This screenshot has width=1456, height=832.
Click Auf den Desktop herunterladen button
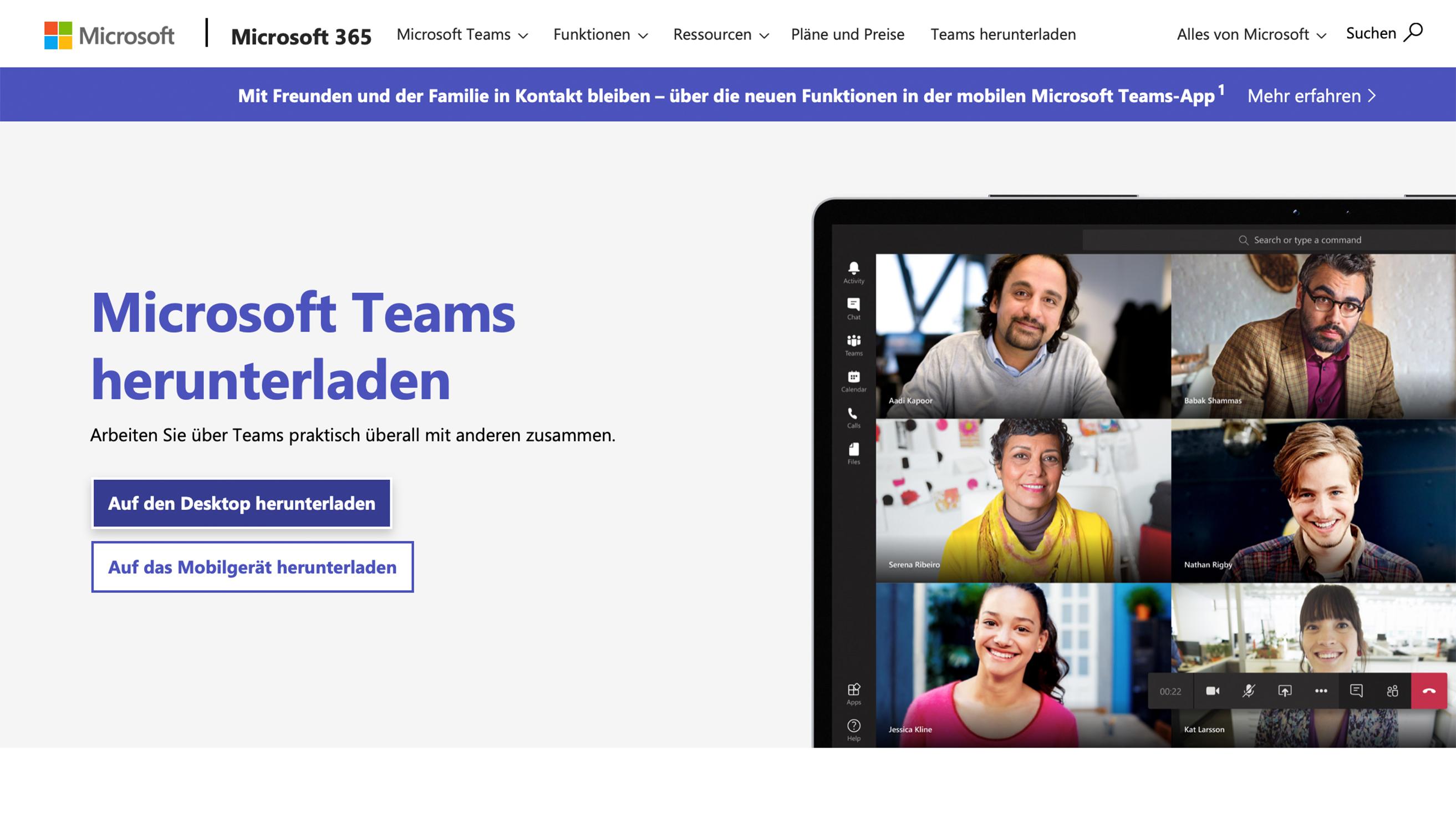click(x=242, y=504)
